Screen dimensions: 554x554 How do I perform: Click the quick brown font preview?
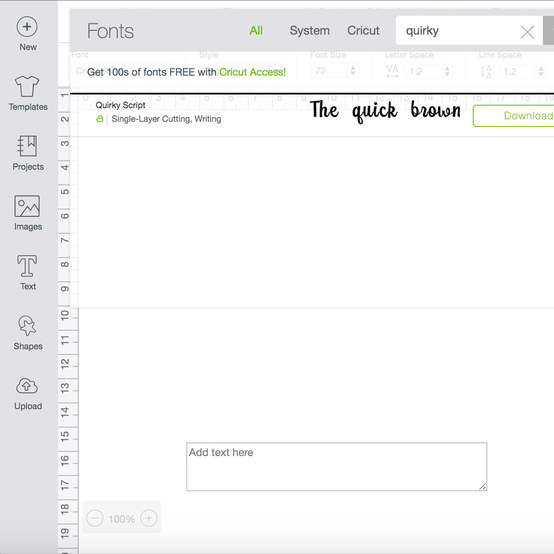tap(385, 111)
